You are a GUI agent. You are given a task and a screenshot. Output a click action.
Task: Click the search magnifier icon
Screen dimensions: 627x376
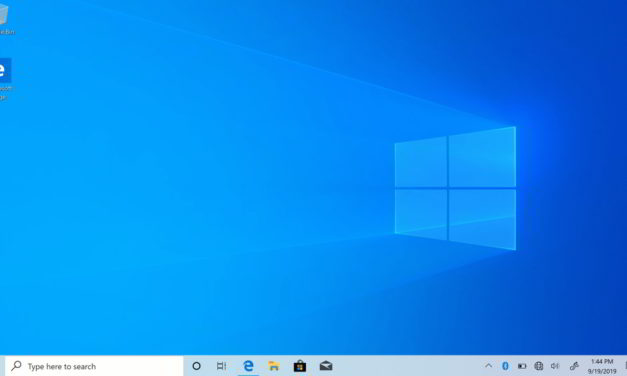16,366
